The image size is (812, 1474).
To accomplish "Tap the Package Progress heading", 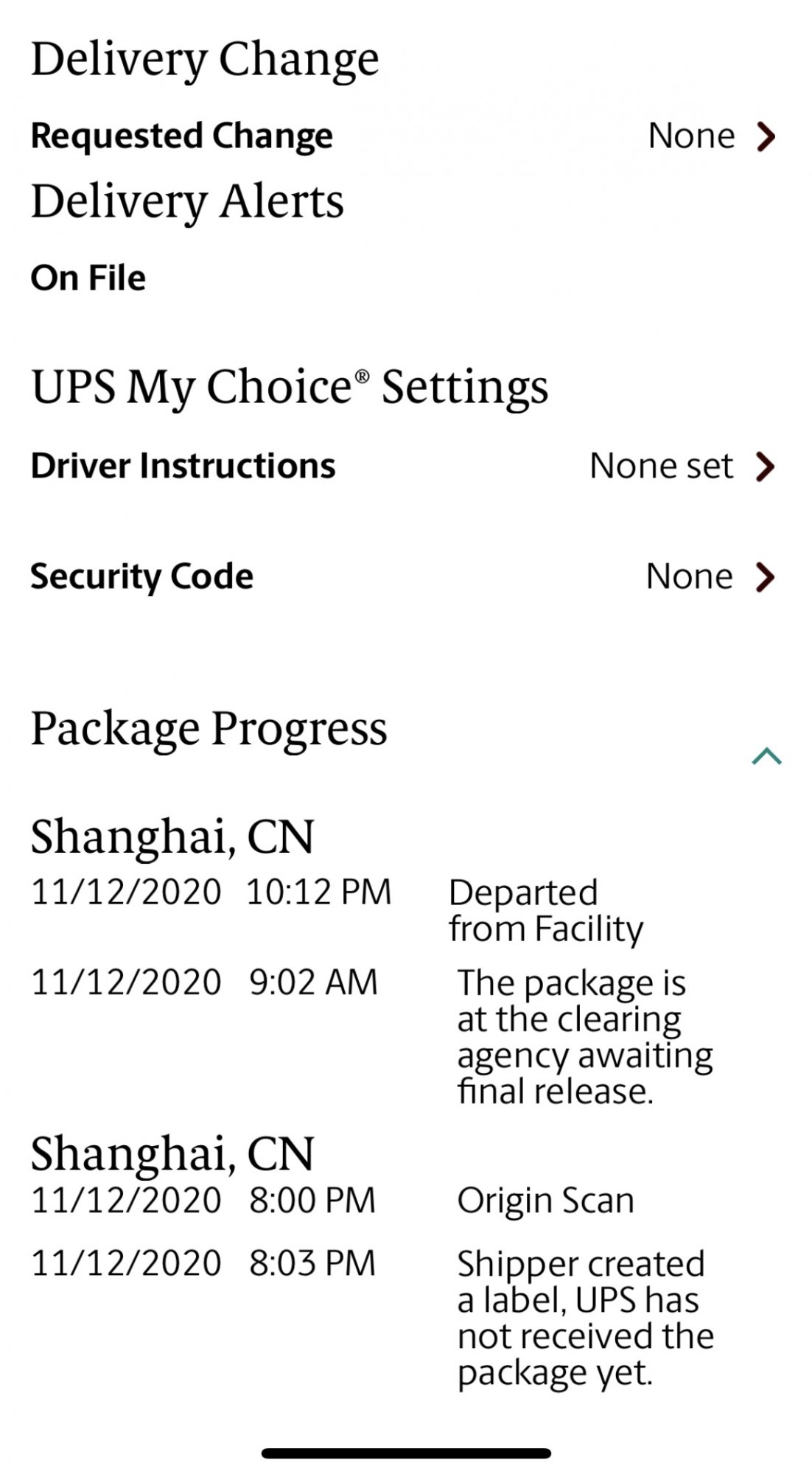I will [x=209, y=728].
